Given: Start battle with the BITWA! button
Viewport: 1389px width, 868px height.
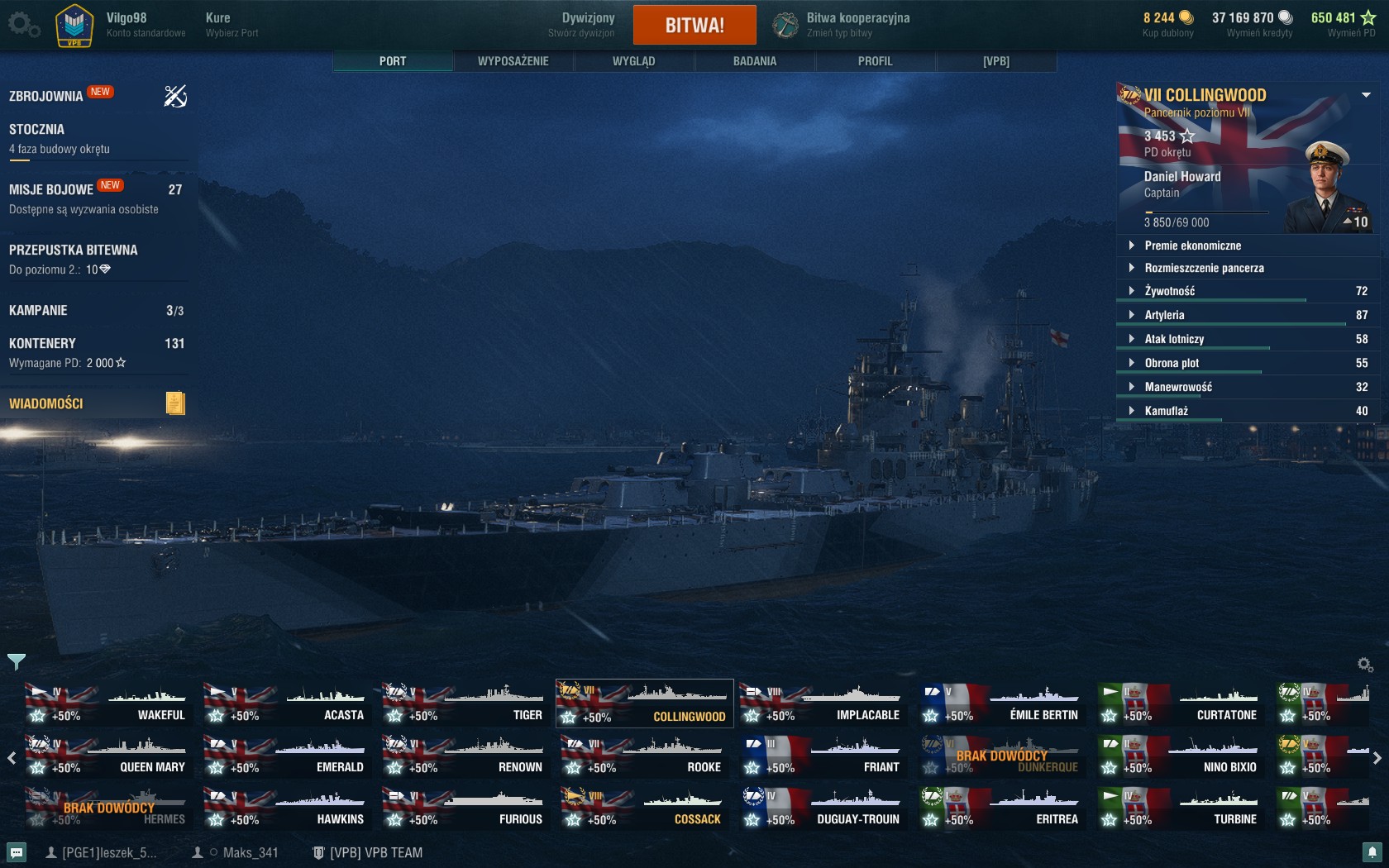Looking at the screenshot, I should (694, 25).
